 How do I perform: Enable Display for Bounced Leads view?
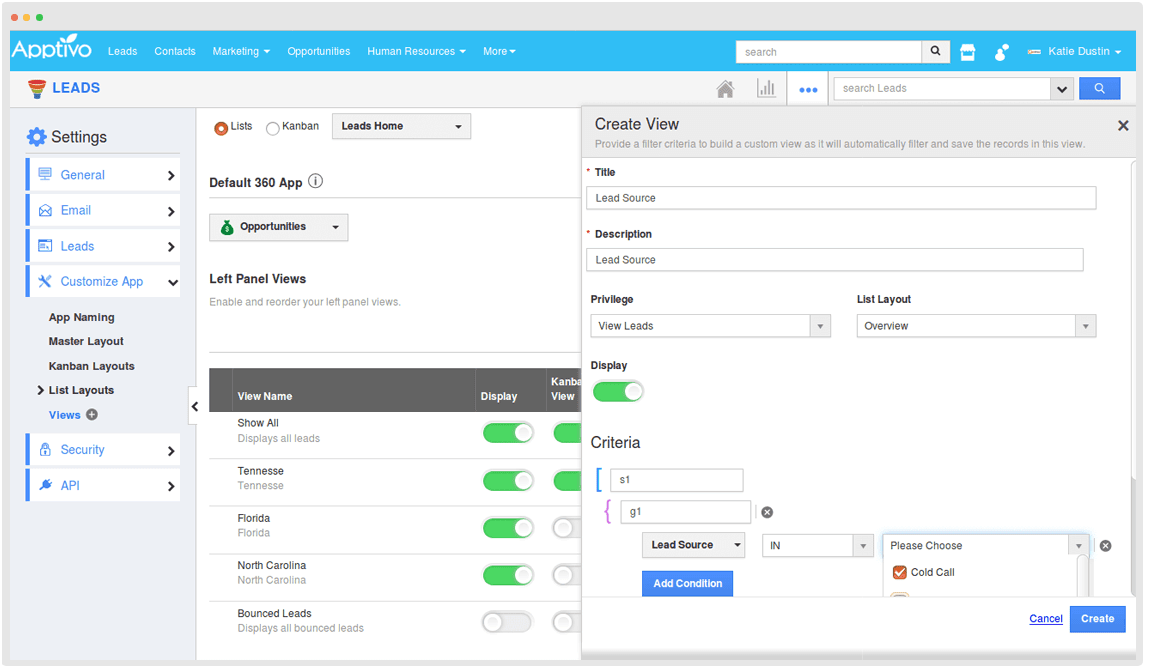(508, 622)
